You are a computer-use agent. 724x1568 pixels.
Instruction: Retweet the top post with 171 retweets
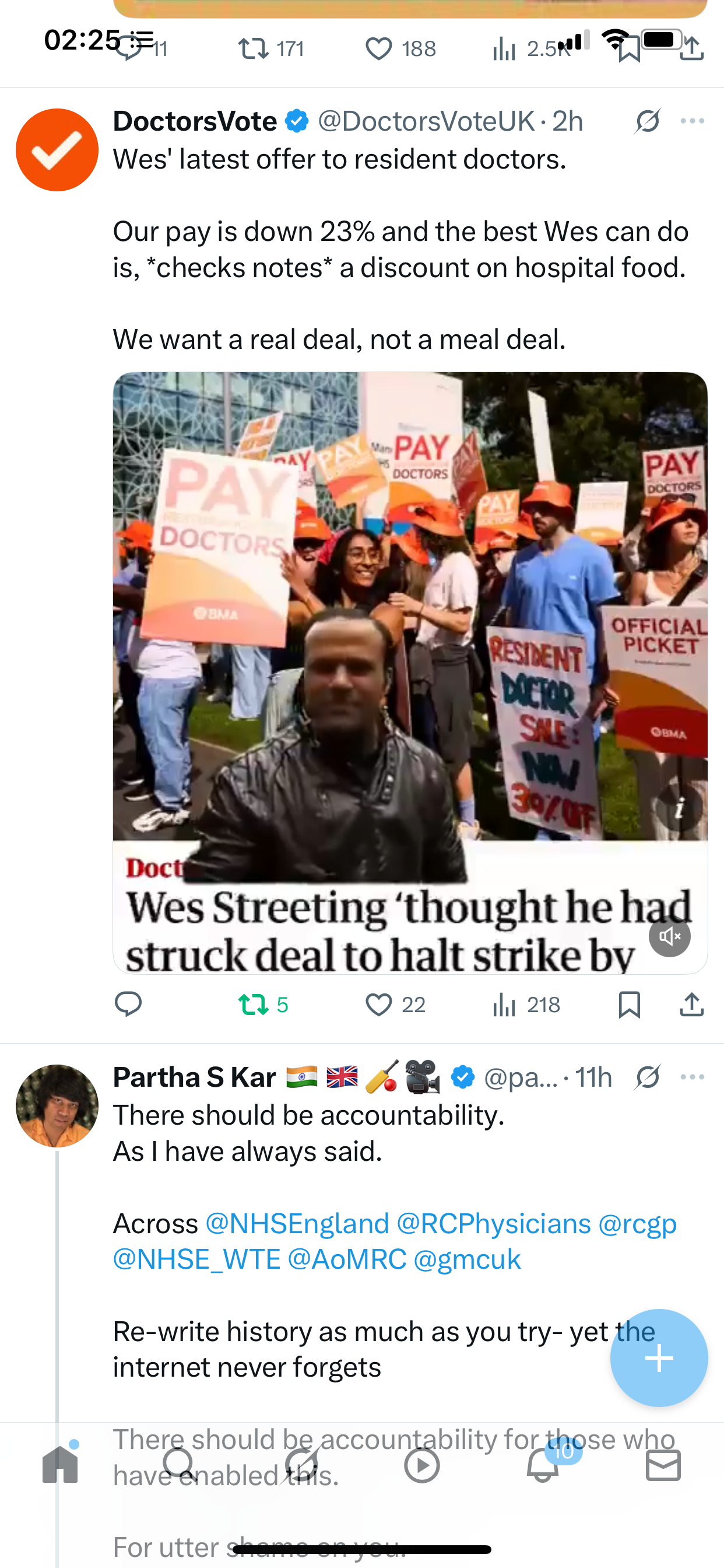(x=270, y=48)
